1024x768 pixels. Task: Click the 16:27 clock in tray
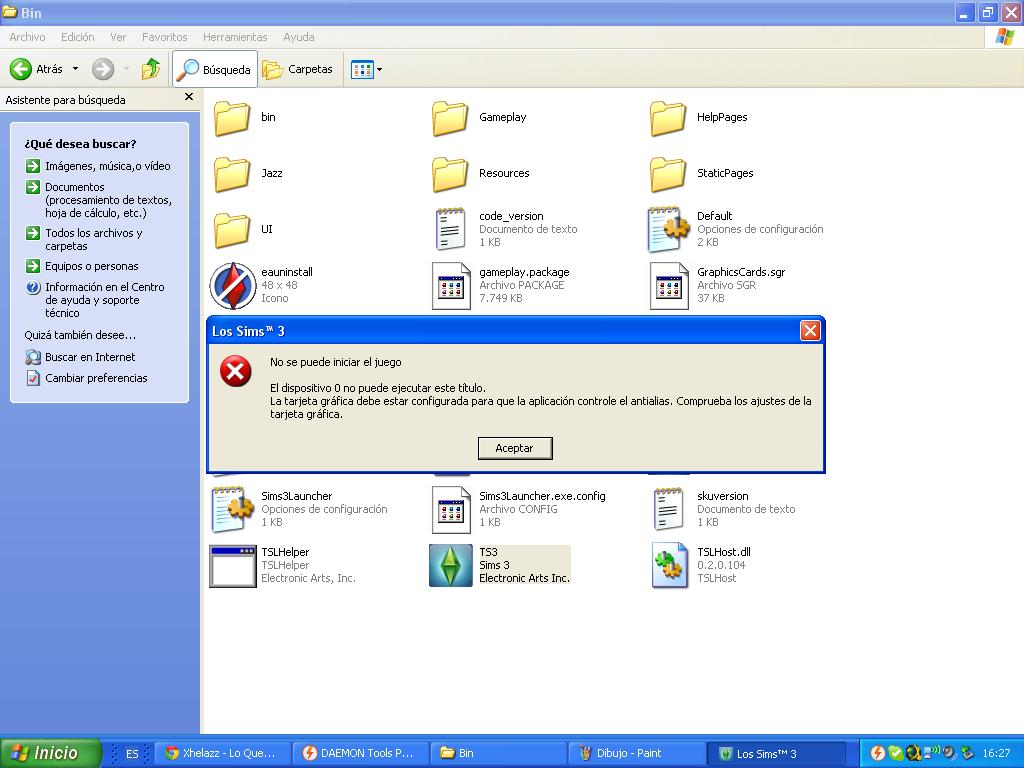pyautogui.click(x=996, y=754)
